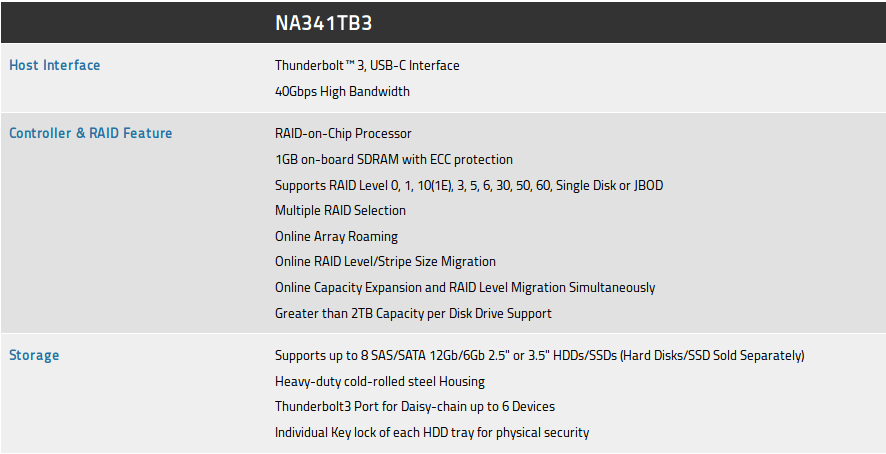Select the 1GB on-board SDRAM line

coord(393,159)
